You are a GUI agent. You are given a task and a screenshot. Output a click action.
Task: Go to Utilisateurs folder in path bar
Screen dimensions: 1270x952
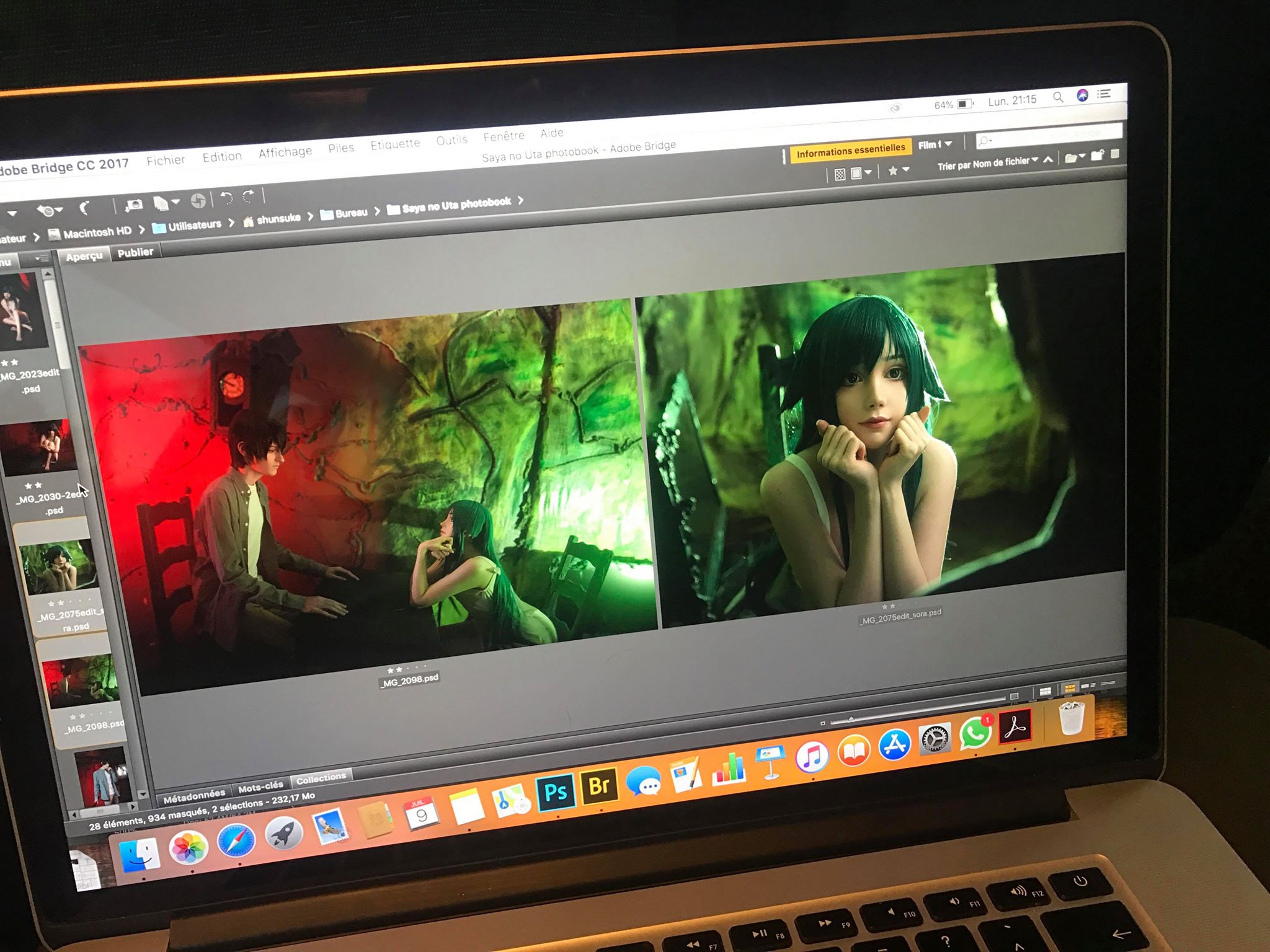pos(187,226)
